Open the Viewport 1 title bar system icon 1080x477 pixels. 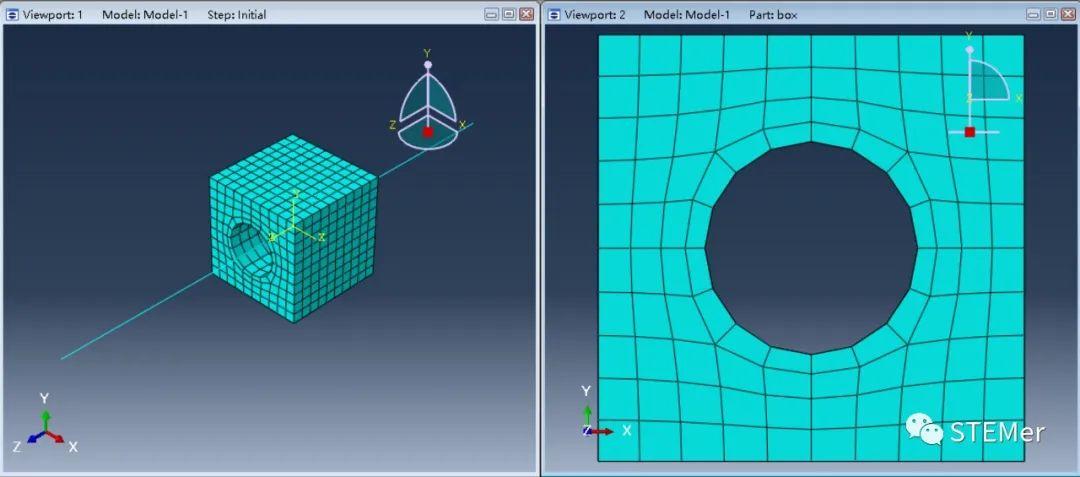12,14
